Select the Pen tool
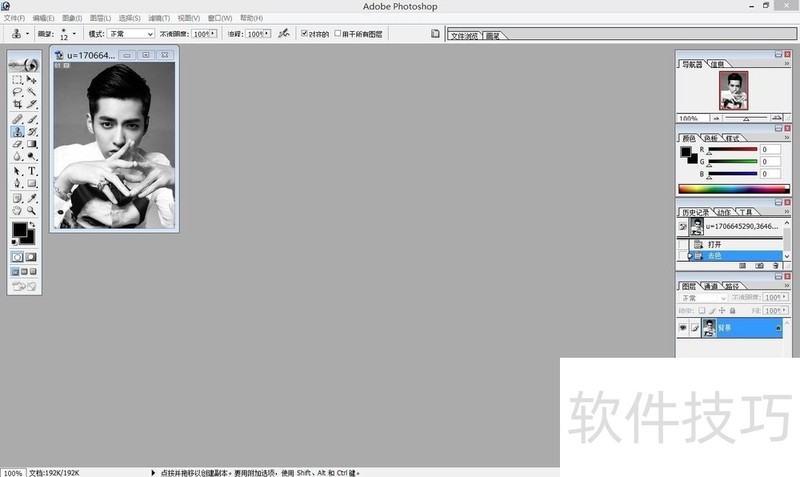The width and height of the screenshot is (800, 477). 17,183
